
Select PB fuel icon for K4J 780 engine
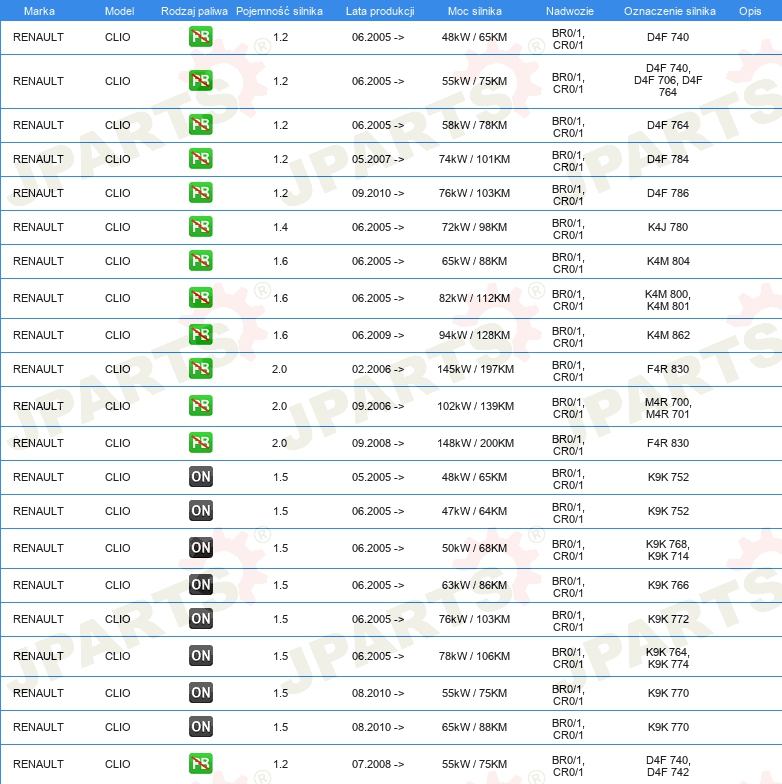click(200, 227)
